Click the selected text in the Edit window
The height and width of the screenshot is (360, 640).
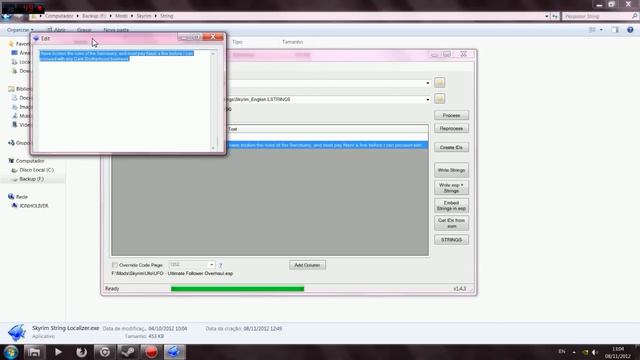point(117,56)
